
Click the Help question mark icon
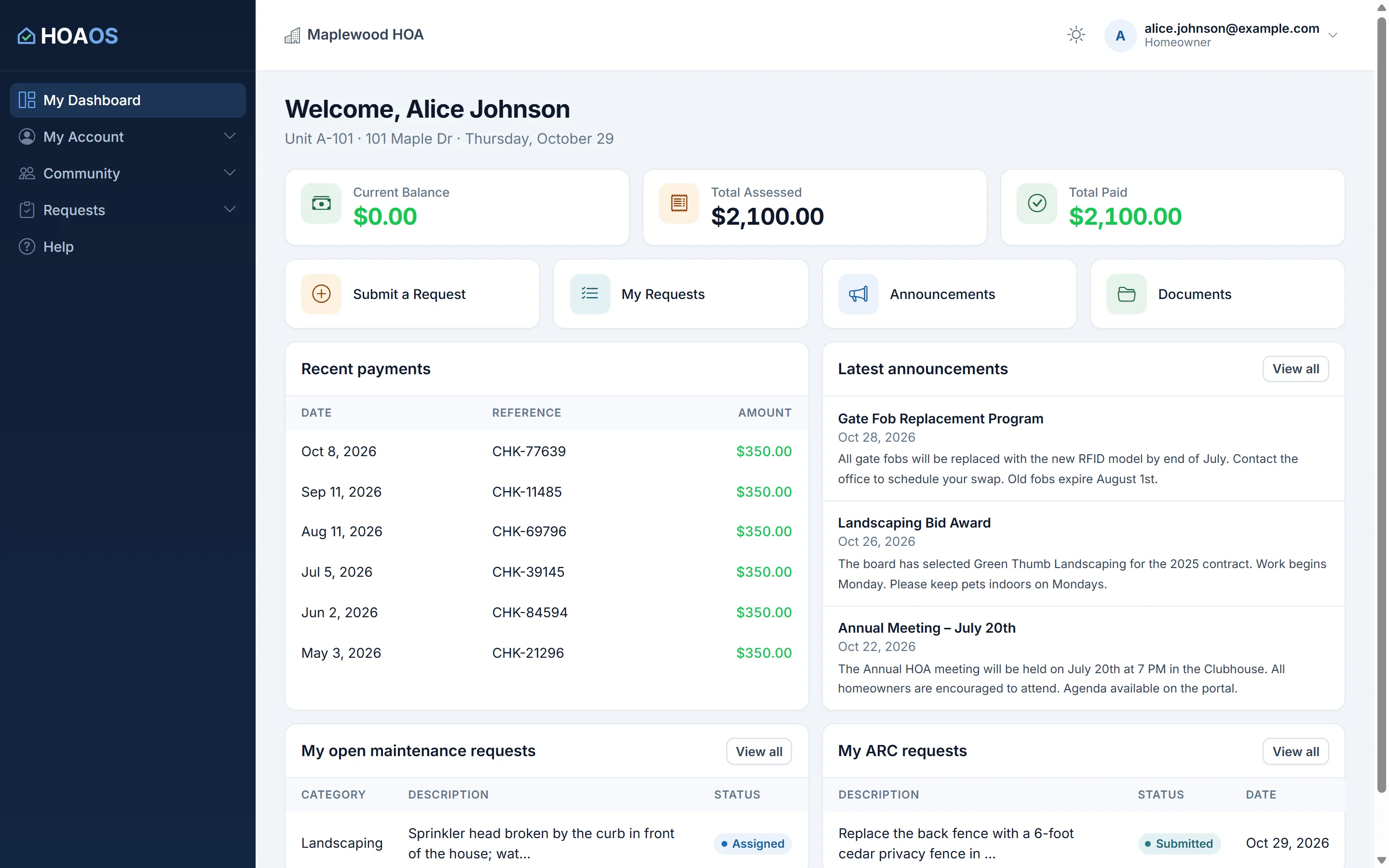click(x=27, y=247)
